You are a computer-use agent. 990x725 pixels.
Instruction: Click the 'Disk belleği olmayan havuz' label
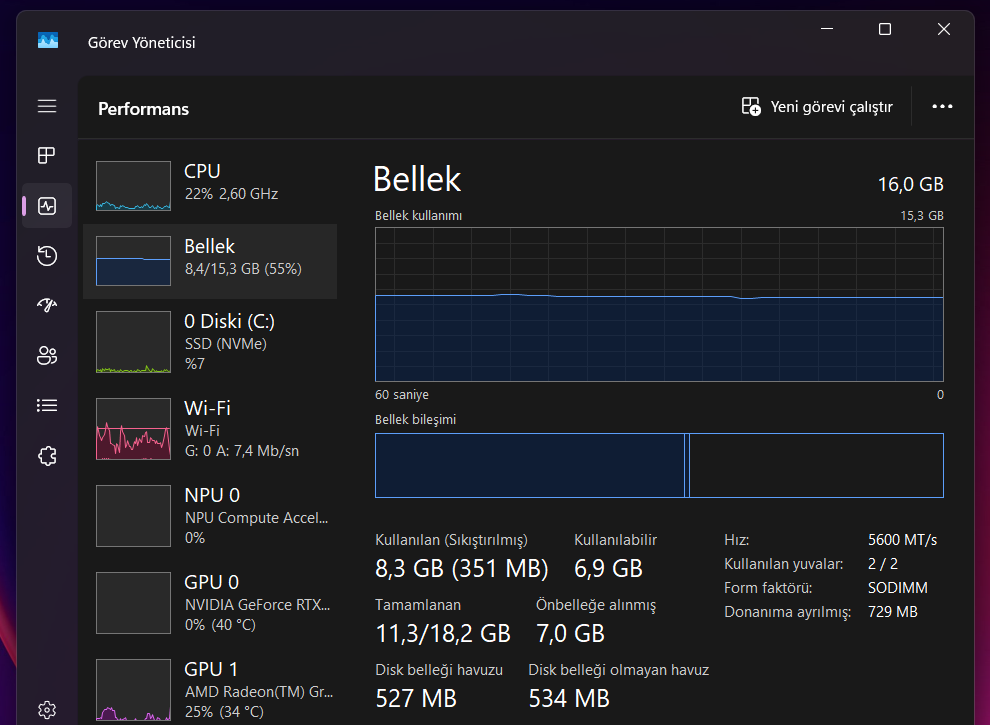point(618,670)
